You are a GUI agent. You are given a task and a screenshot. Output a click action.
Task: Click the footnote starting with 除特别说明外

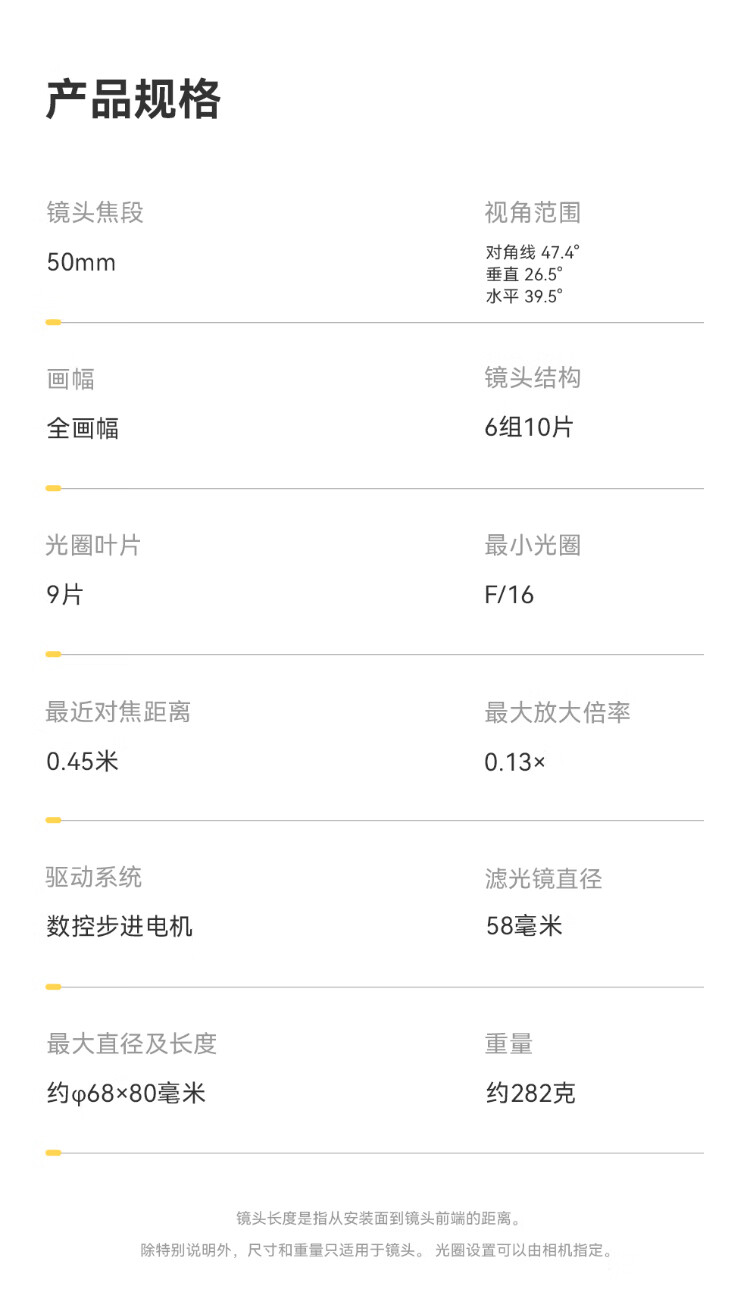376,1250
